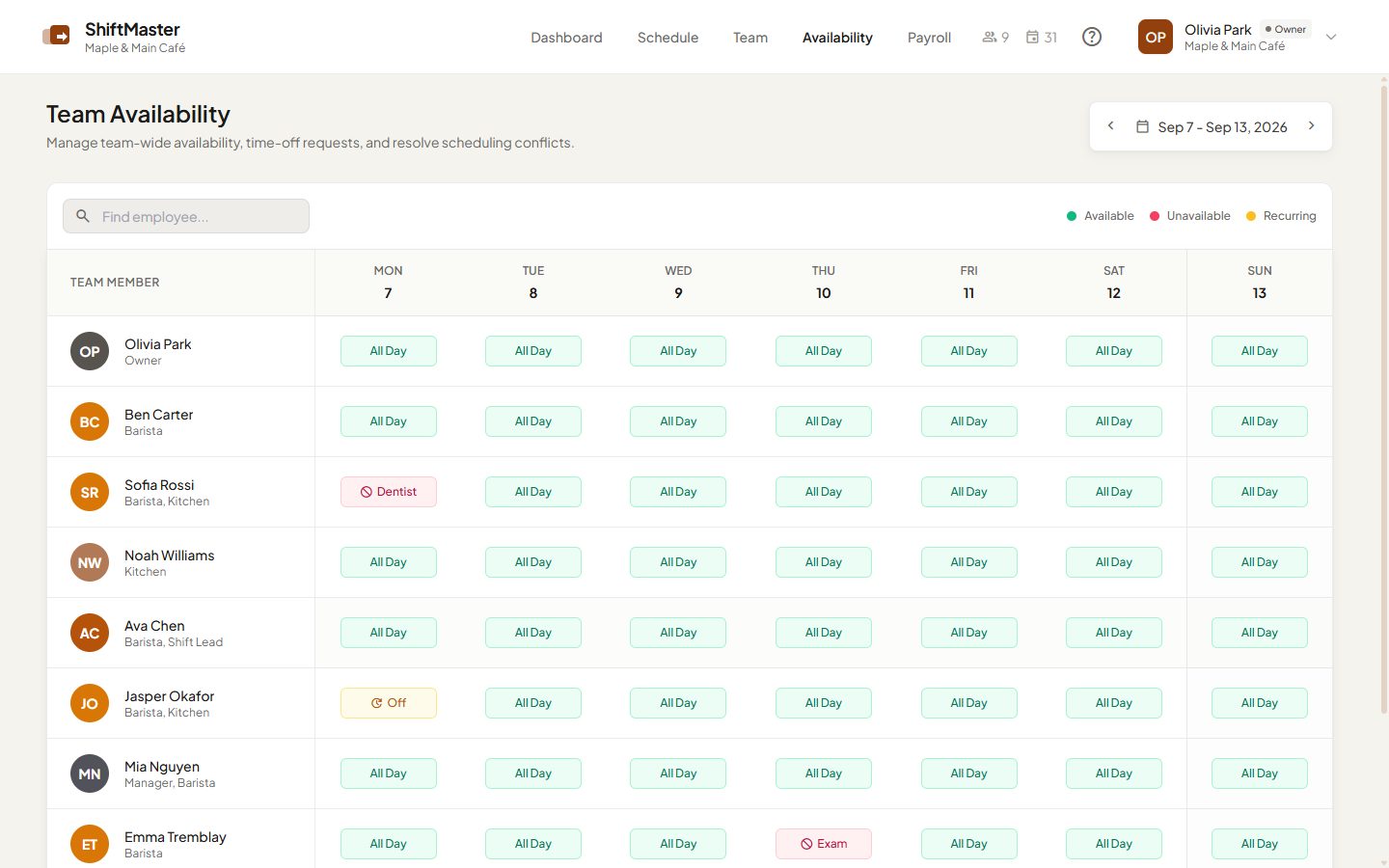Click the Ben Carter name
The width and height of the screenshot is (1389, 868).
(x=159, y=415)
